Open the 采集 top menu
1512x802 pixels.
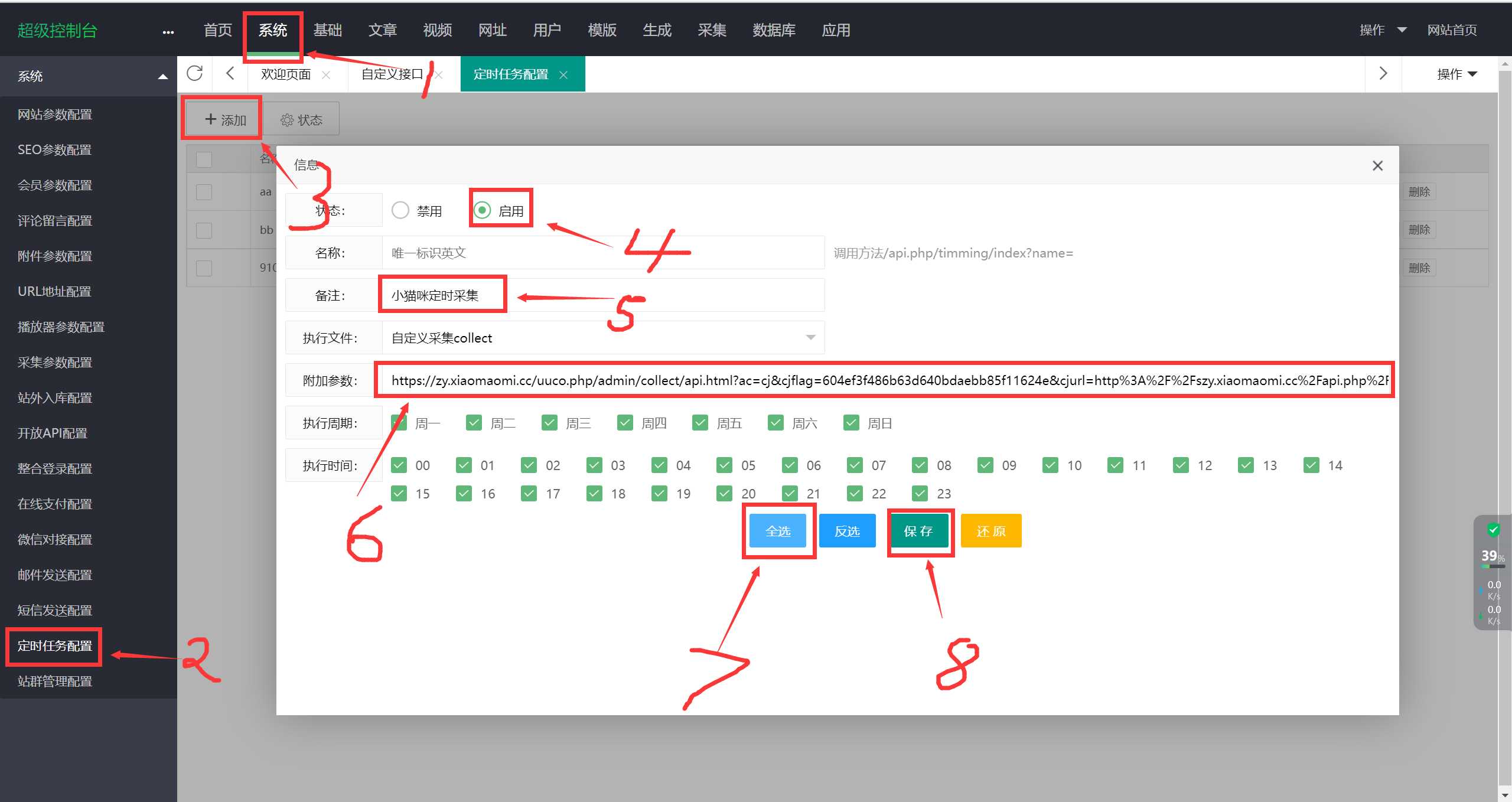point(712,30)
